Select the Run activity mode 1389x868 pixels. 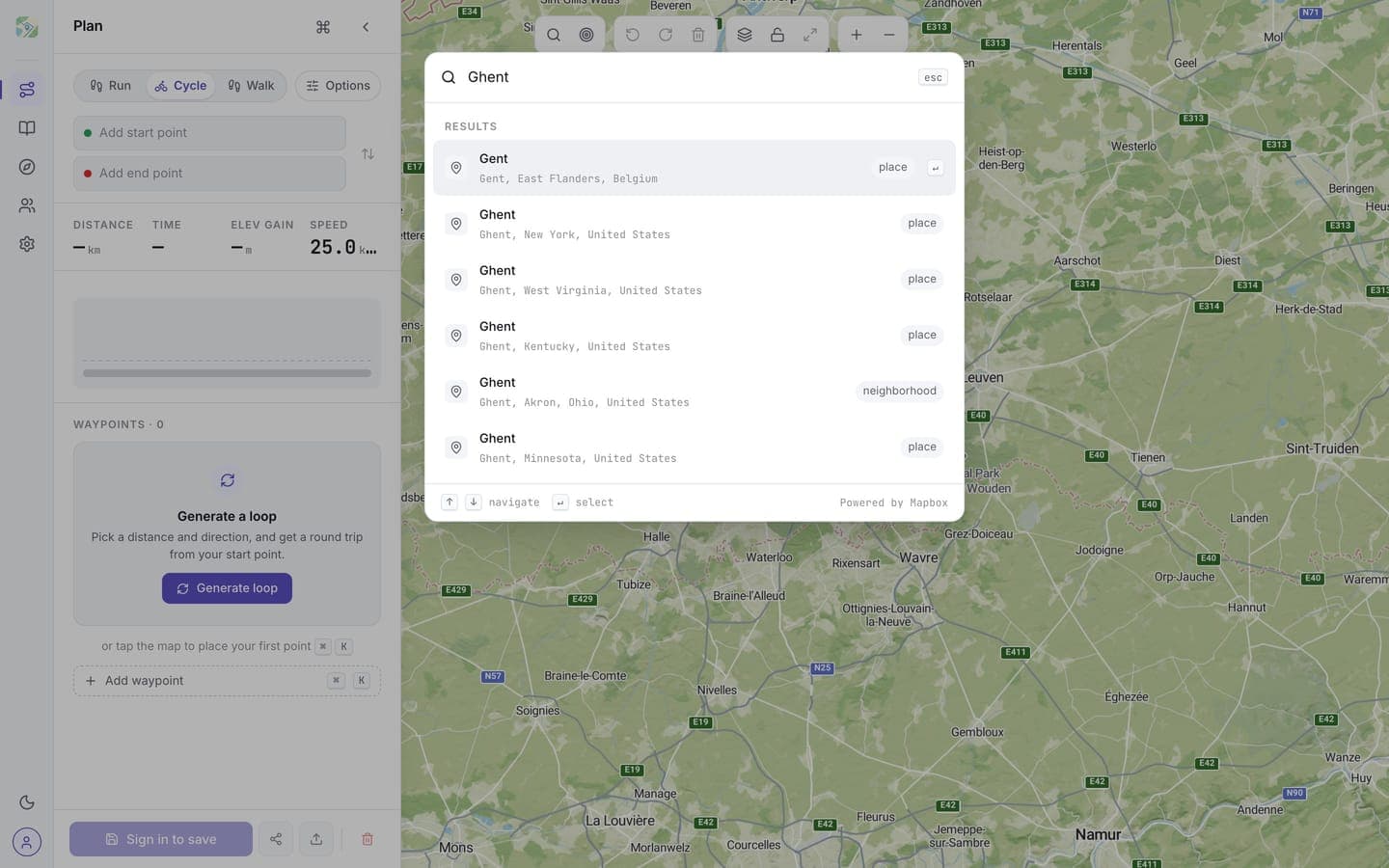[111, 86]
